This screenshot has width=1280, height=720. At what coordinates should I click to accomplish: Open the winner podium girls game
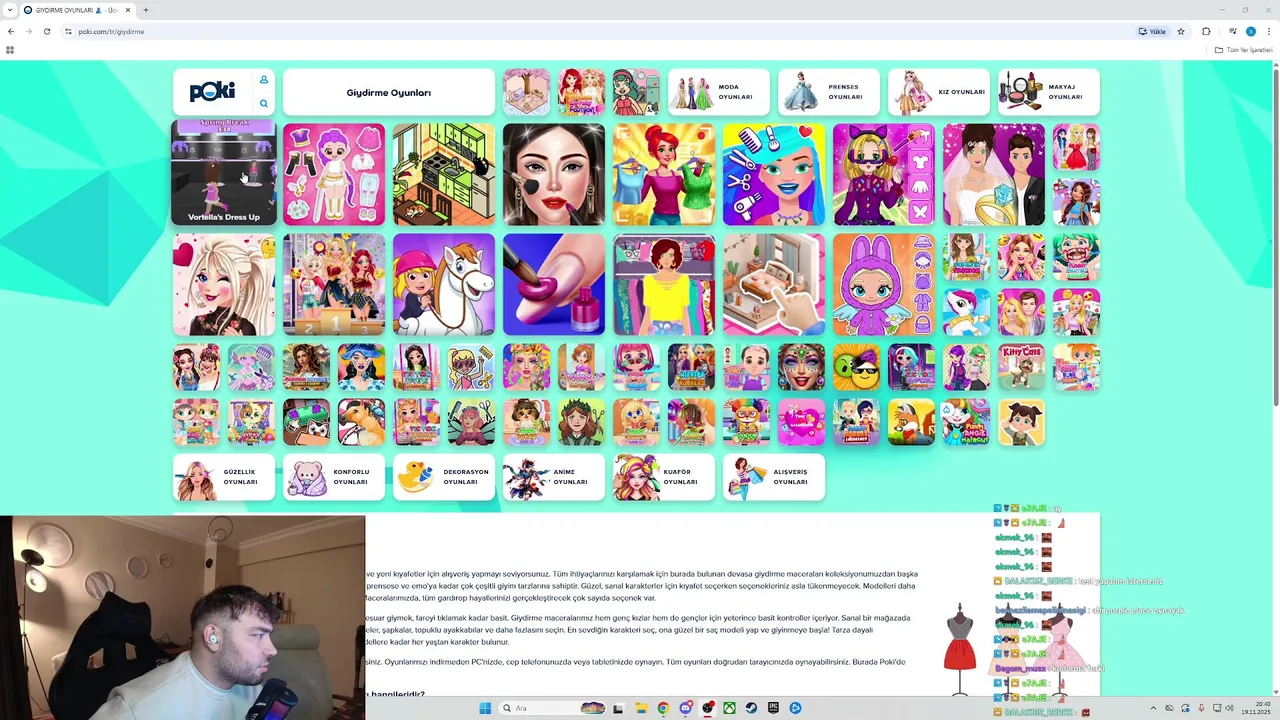pyautogui.click(x=334, y=285)
